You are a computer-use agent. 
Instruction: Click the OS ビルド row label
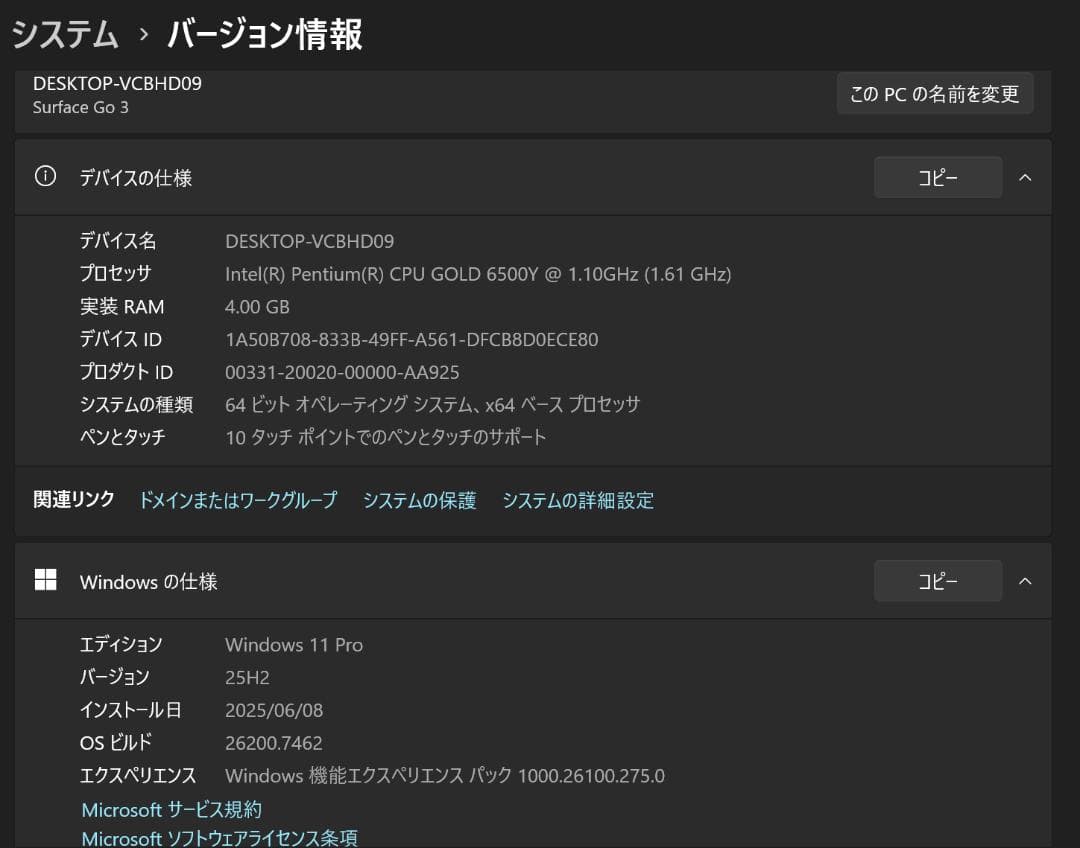point(116,742)
